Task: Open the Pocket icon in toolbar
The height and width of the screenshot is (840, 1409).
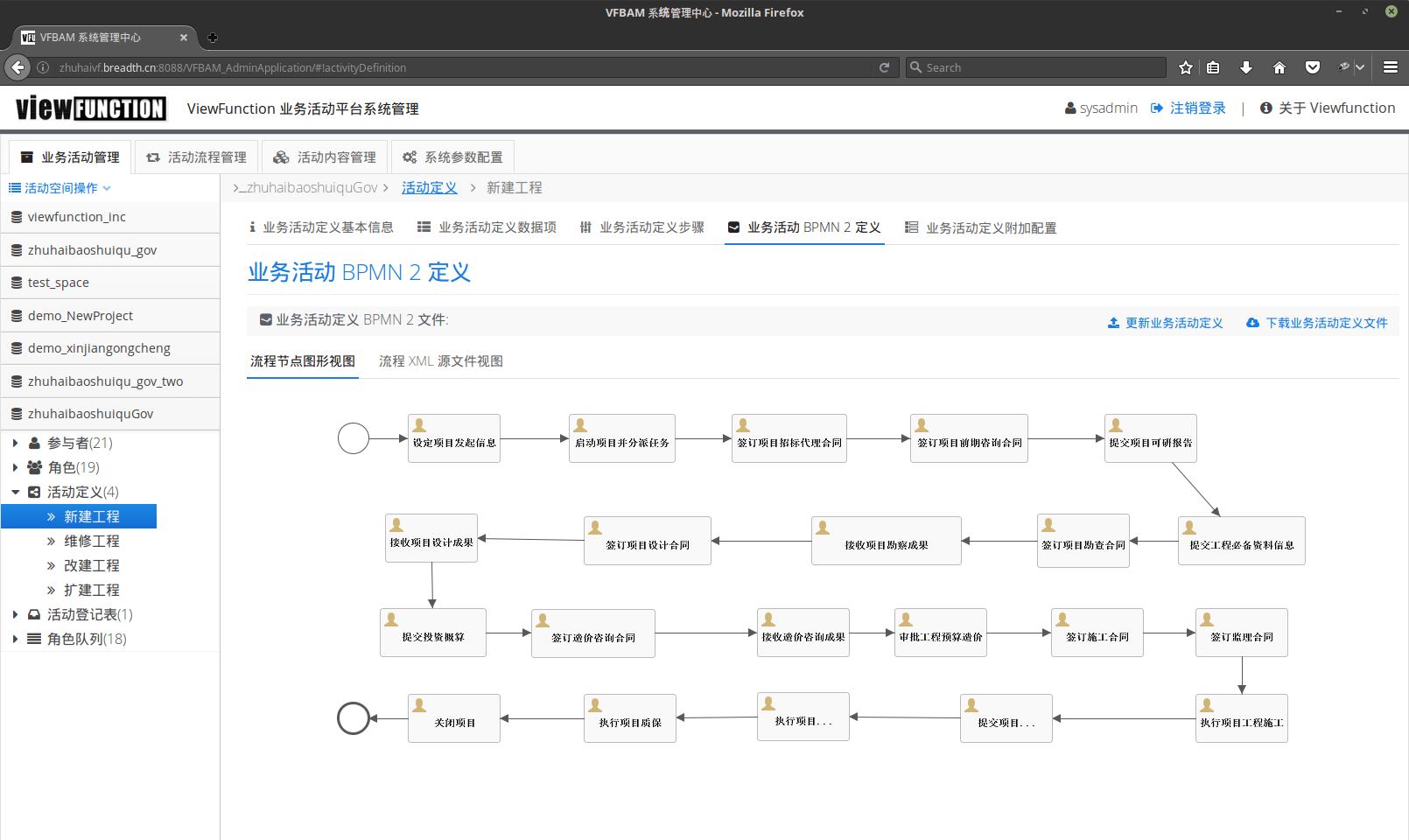Action: point(1313,67)
